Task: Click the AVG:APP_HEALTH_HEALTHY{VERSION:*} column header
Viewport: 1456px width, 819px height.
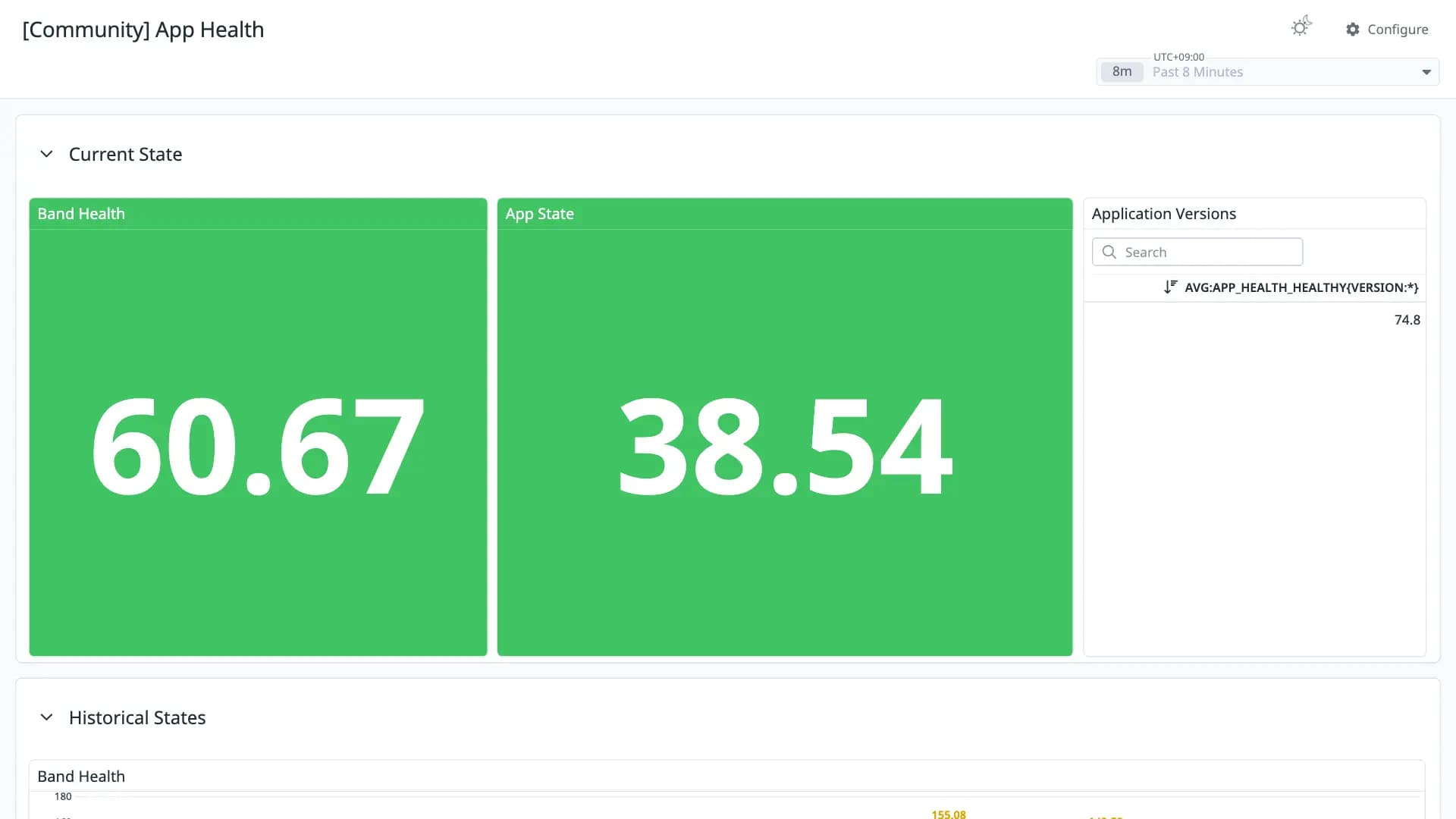Action: pos(1301,287)
